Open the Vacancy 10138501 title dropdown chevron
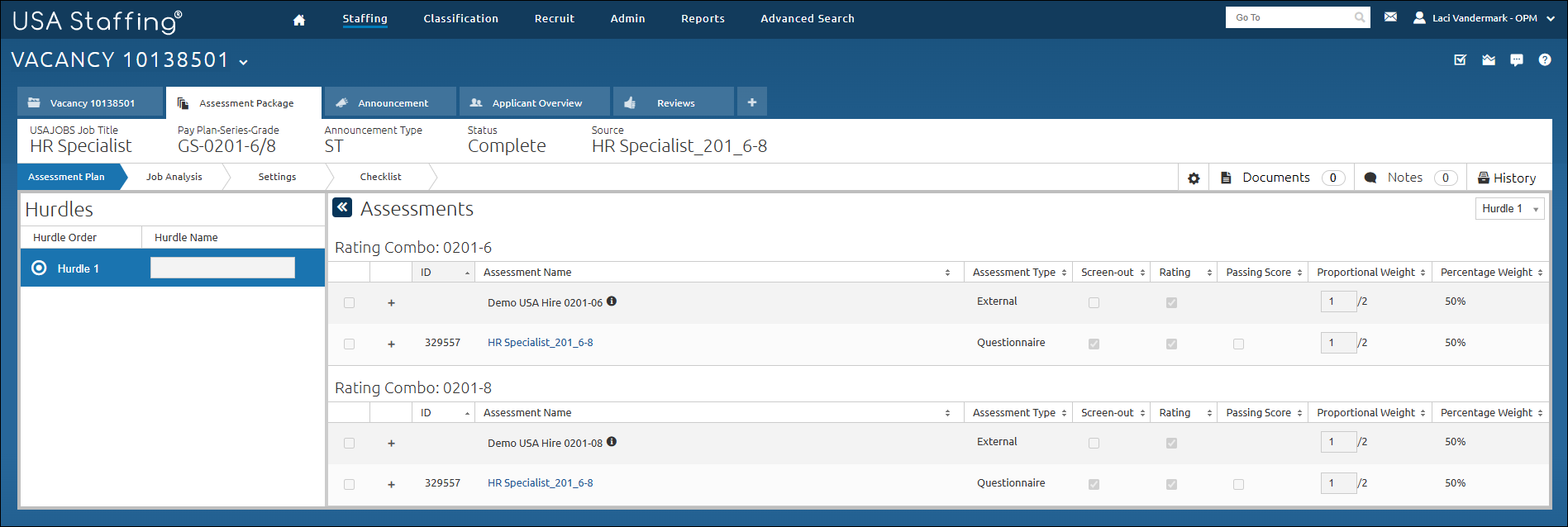Image resolution: width=1568 pixels, height=527 pixels. 244,62
